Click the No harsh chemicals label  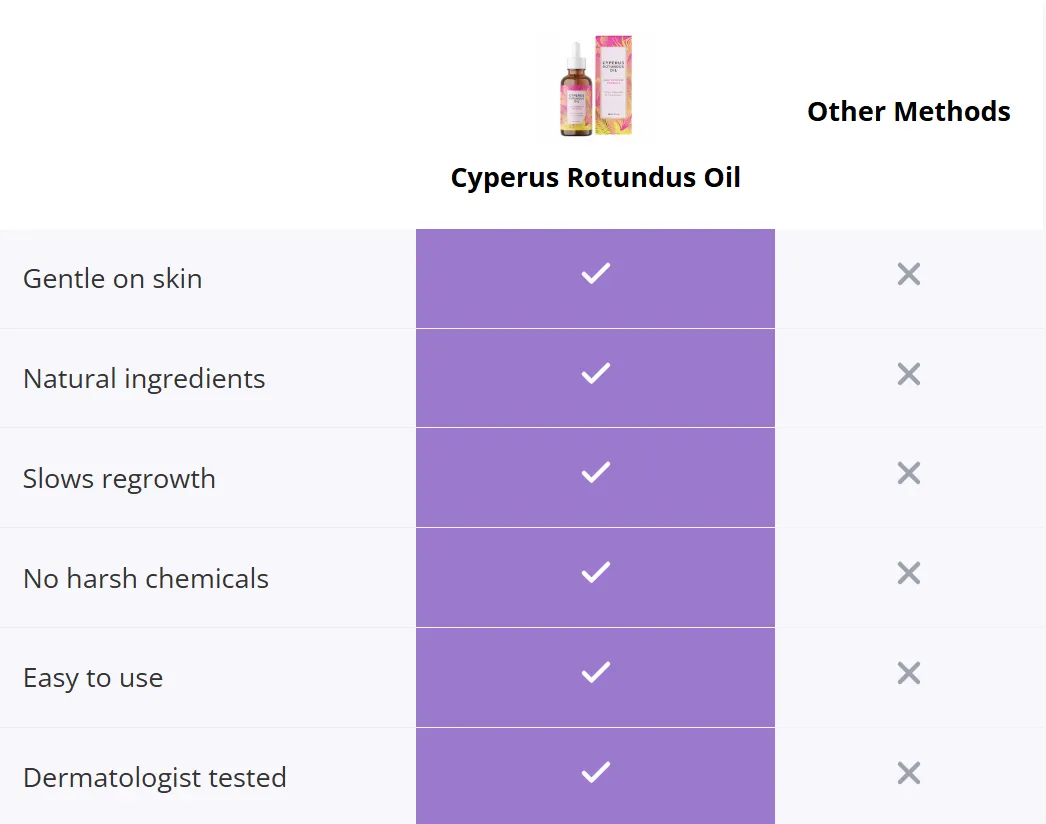point(146,578)
